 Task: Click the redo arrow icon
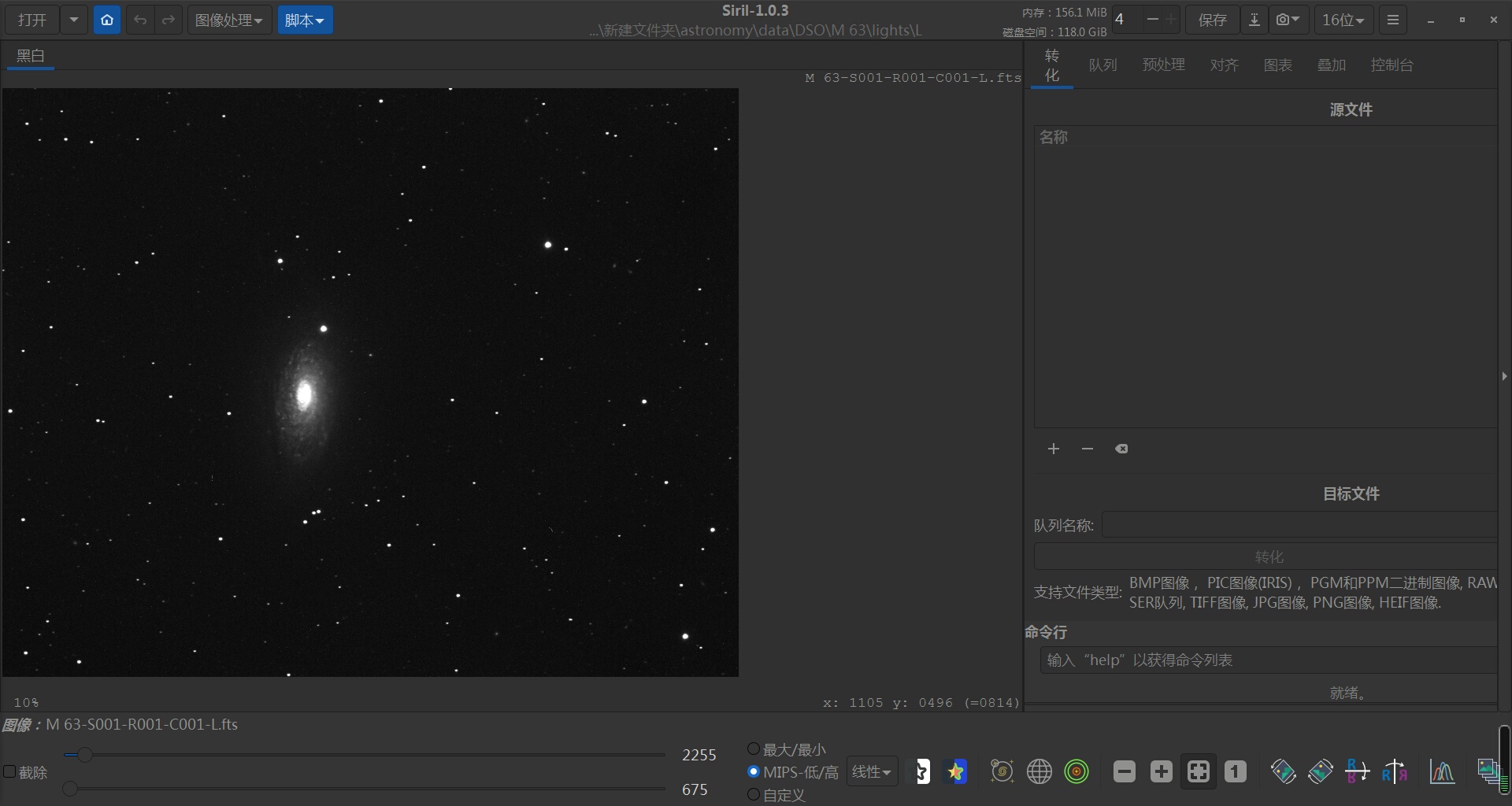[169, 20]
